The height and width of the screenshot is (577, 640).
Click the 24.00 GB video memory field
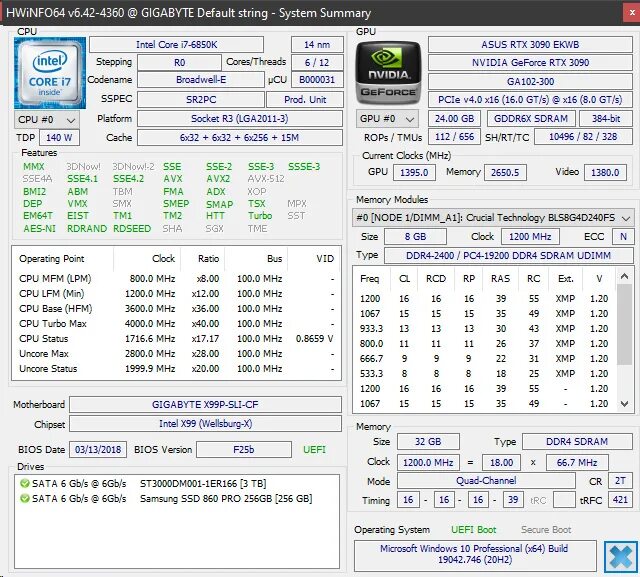pos(454,119)
